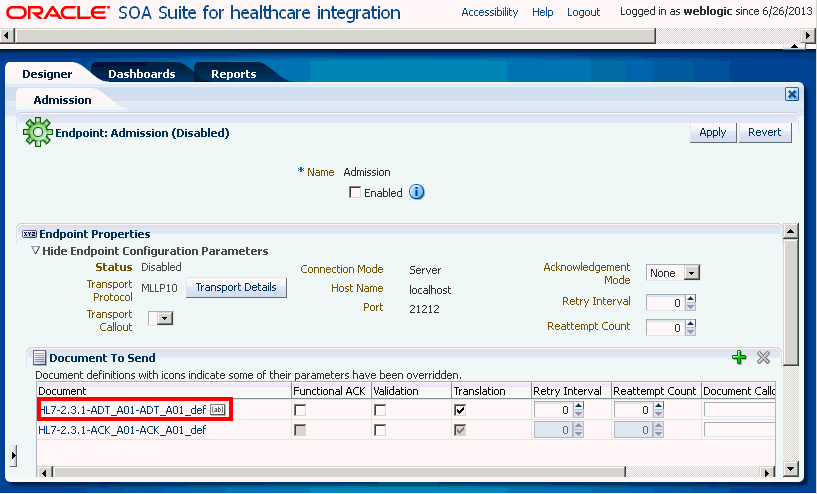Screen dimensions: 817x494
Task: Open the Transport Callout dropdown
Action: [165, 318]
